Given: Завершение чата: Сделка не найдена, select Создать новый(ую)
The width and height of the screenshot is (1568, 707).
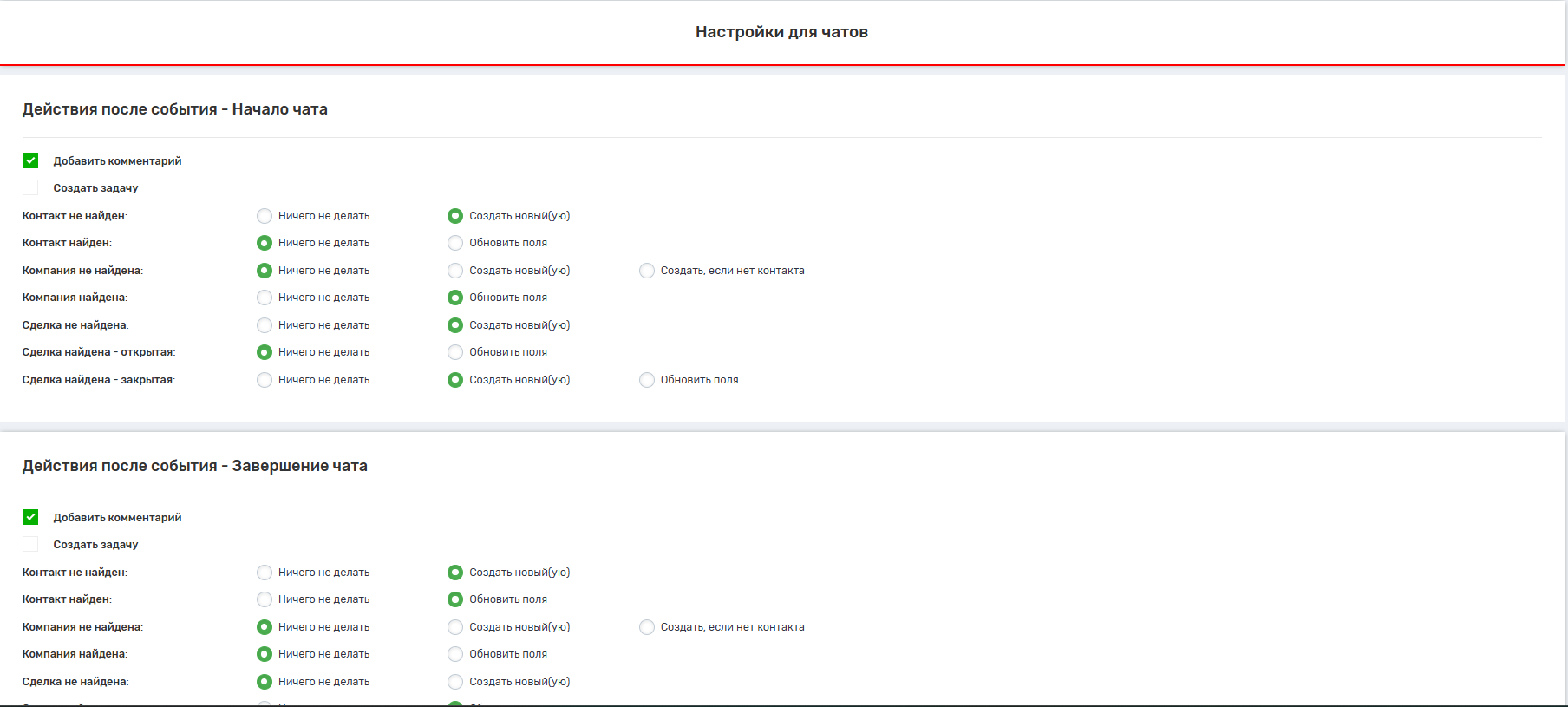Looking at the screenshot, I should pyautogui.click(x=455, y=682).
